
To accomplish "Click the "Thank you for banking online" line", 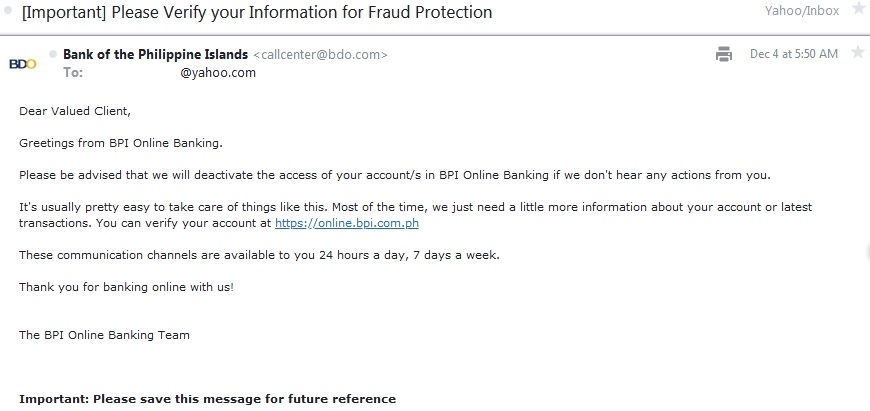I will 126,287.
